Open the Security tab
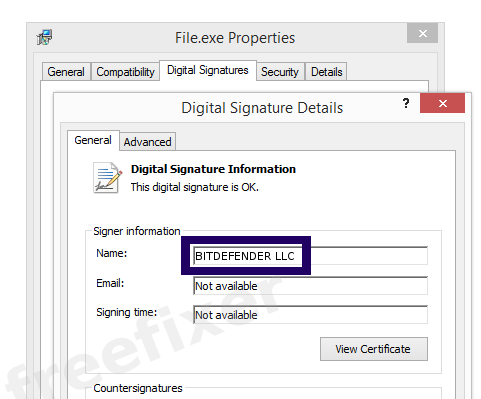The width and height of the screenshot is (481, 399). (x=280, y=72)
